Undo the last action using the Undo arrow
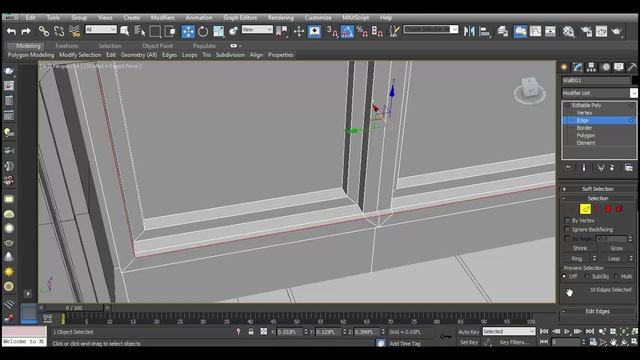 [11, 31]
